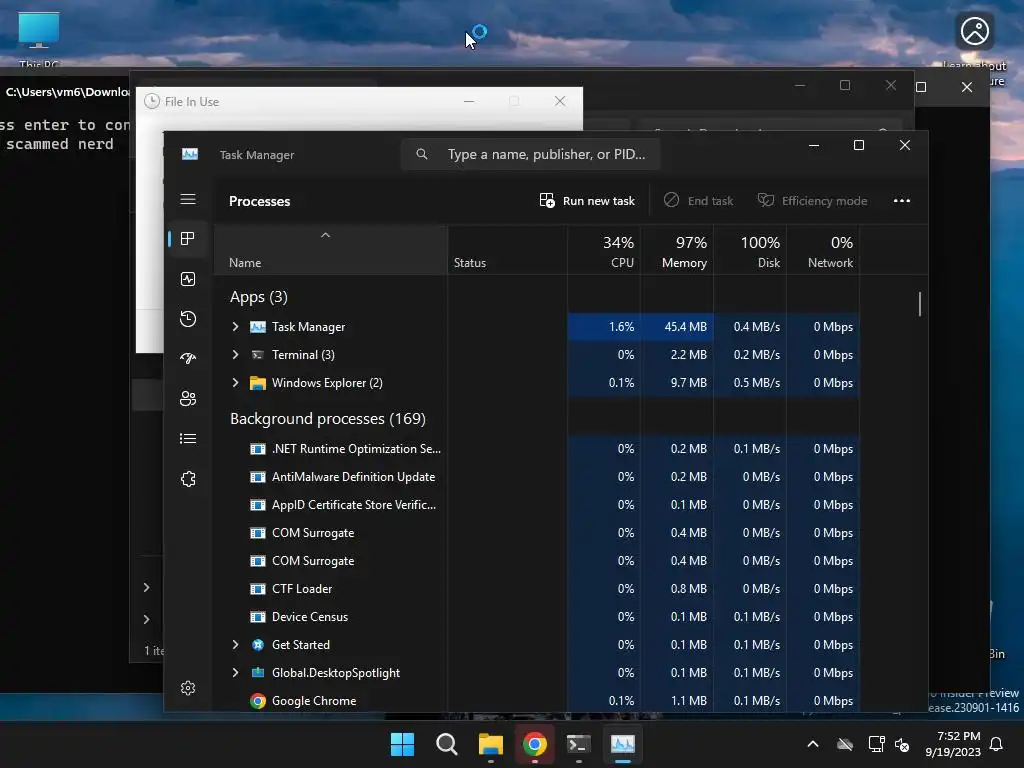This screenshot has height=768, width=1024.
Task: Sort by Network column header
Action: point(824,251)
